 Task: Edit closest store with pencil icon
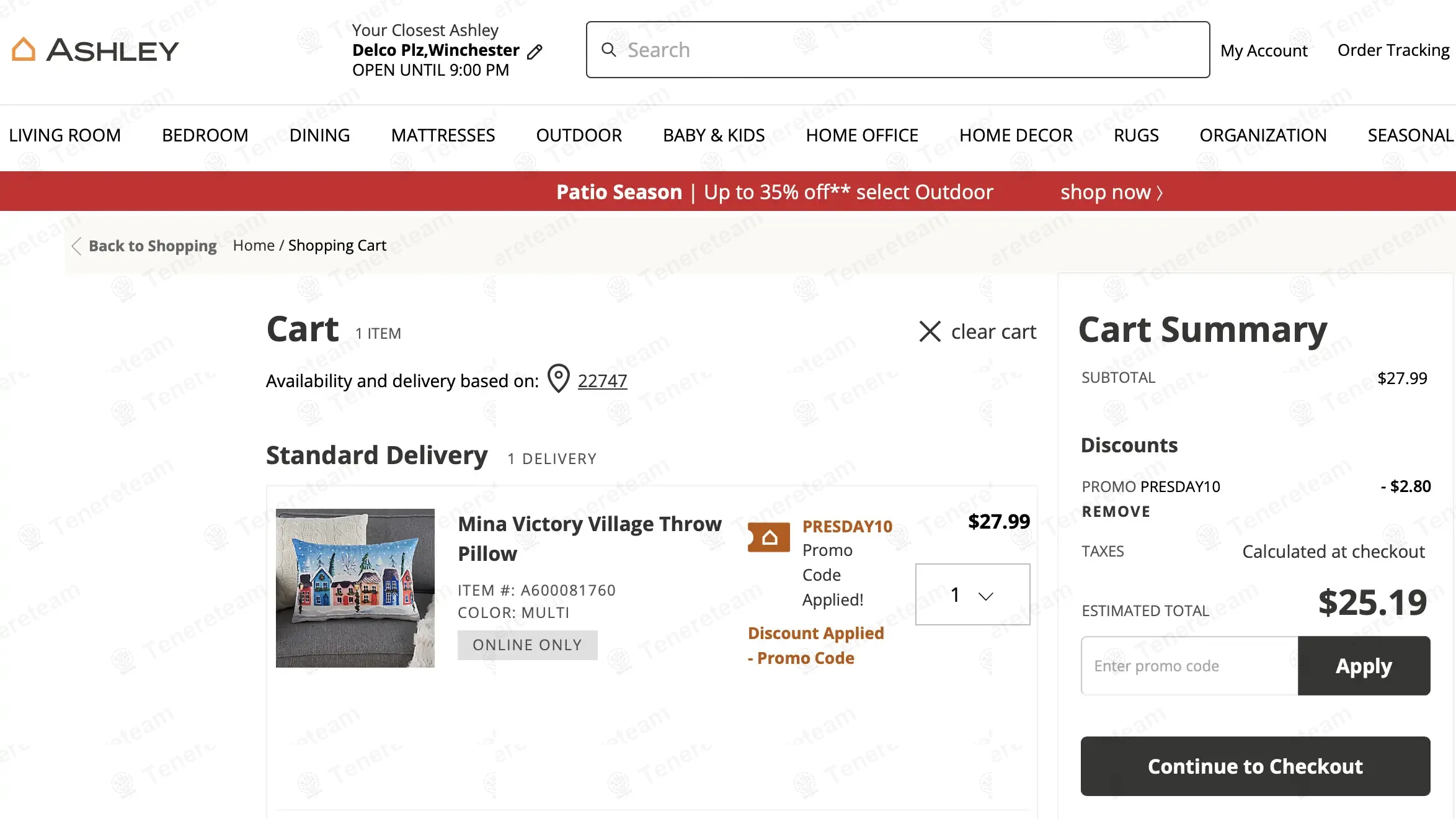pyautogui.click(x=535, y=51)
